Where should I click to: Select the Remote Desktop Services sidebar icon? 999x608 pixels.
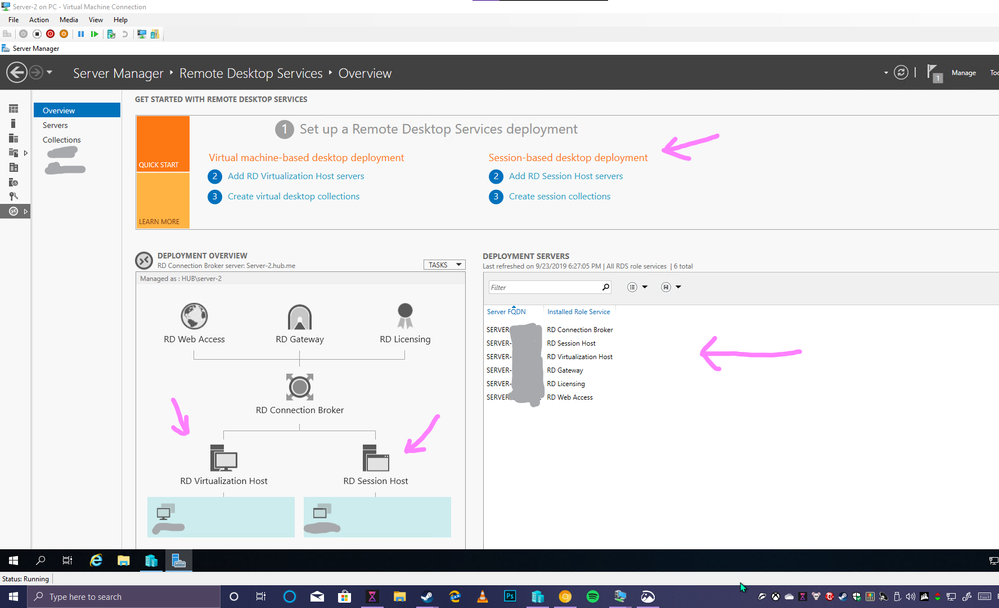click(x=13, y=211)
